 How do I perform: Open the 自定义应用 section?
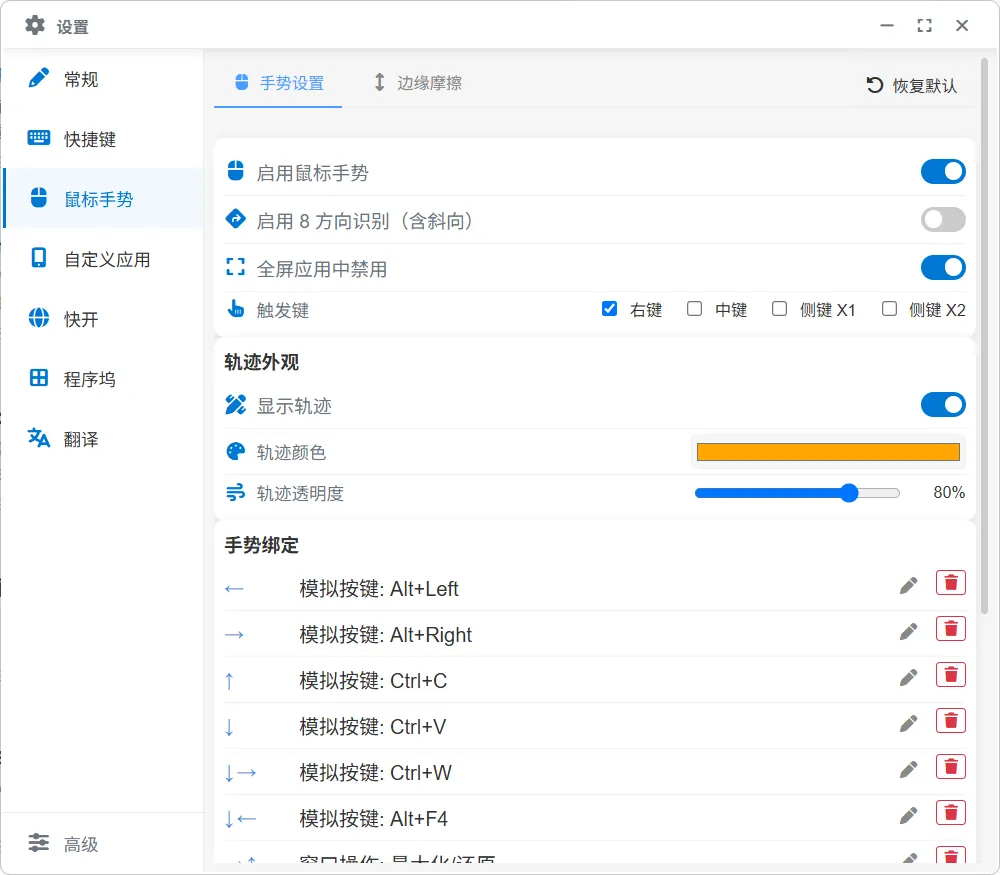103,259
